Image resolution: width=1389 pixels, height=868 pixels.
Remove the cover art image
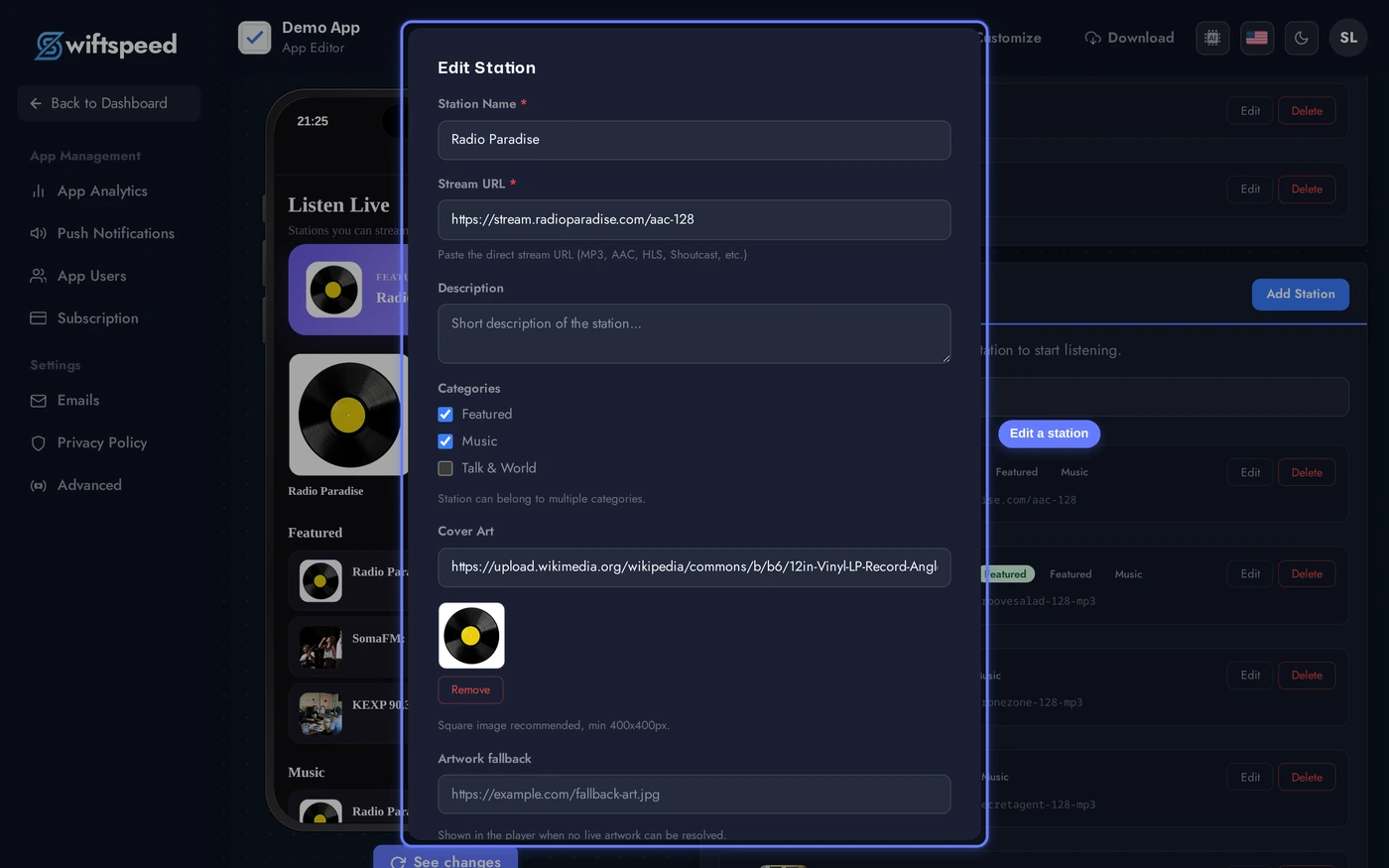tap(470, 690)
